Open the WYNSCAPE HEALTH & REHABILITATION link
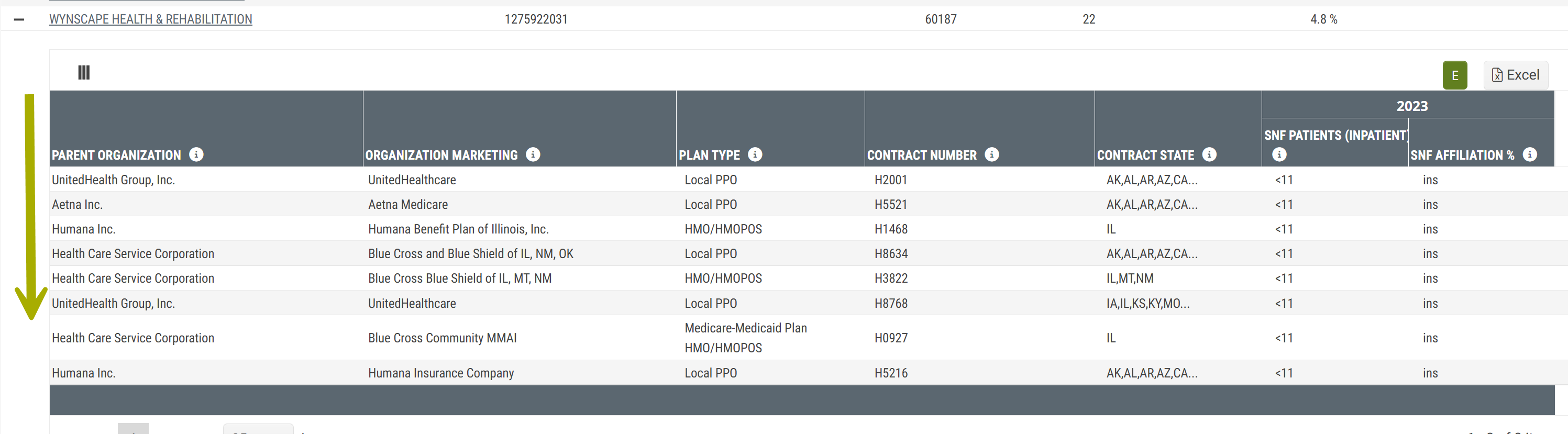The image size is (1568, 434). click(x=150, y=19)
